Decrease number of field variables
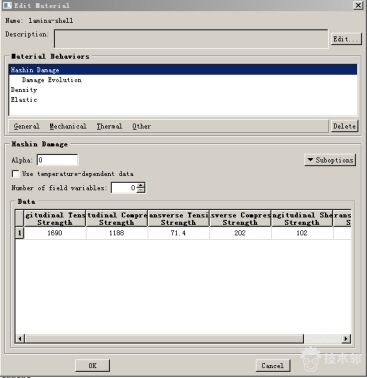This screenshot has width=367, height=378. 141,190
